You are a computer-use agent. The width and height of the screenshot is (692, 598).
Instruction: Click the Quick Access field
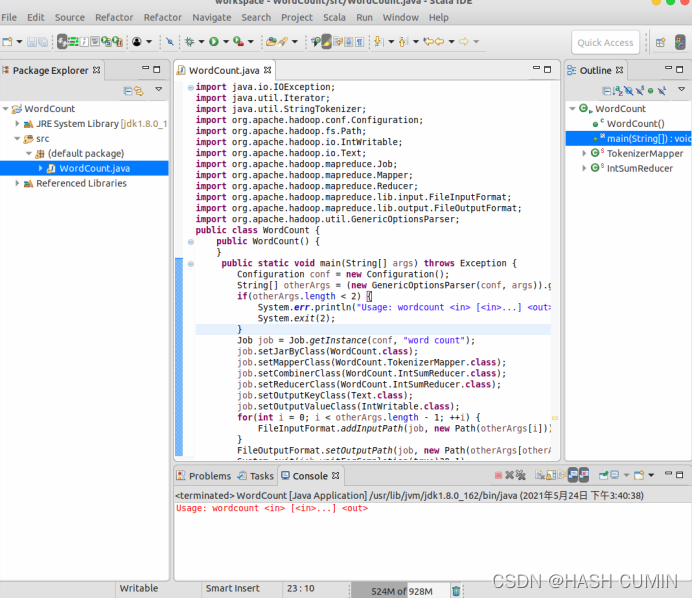pos(605,42)
